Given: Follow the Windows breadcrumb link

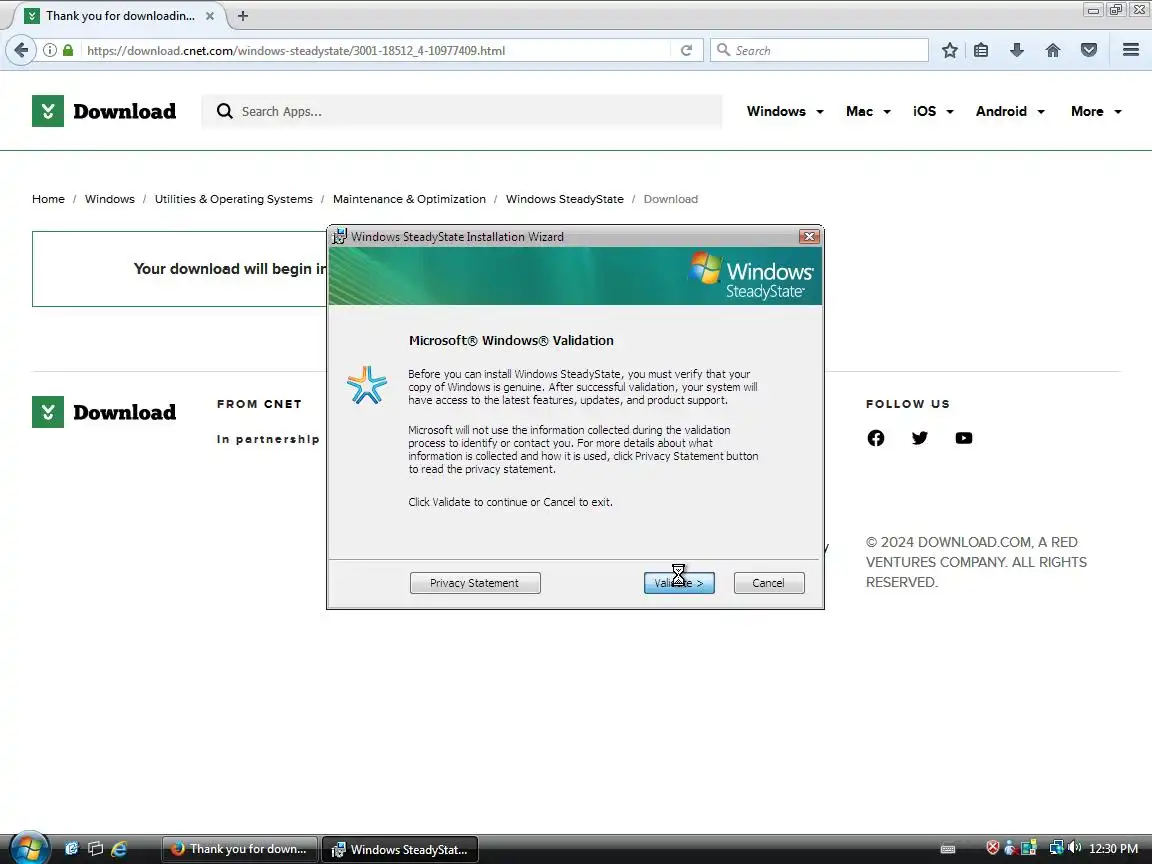Looking at the screenshot, I should pos(109,199).
